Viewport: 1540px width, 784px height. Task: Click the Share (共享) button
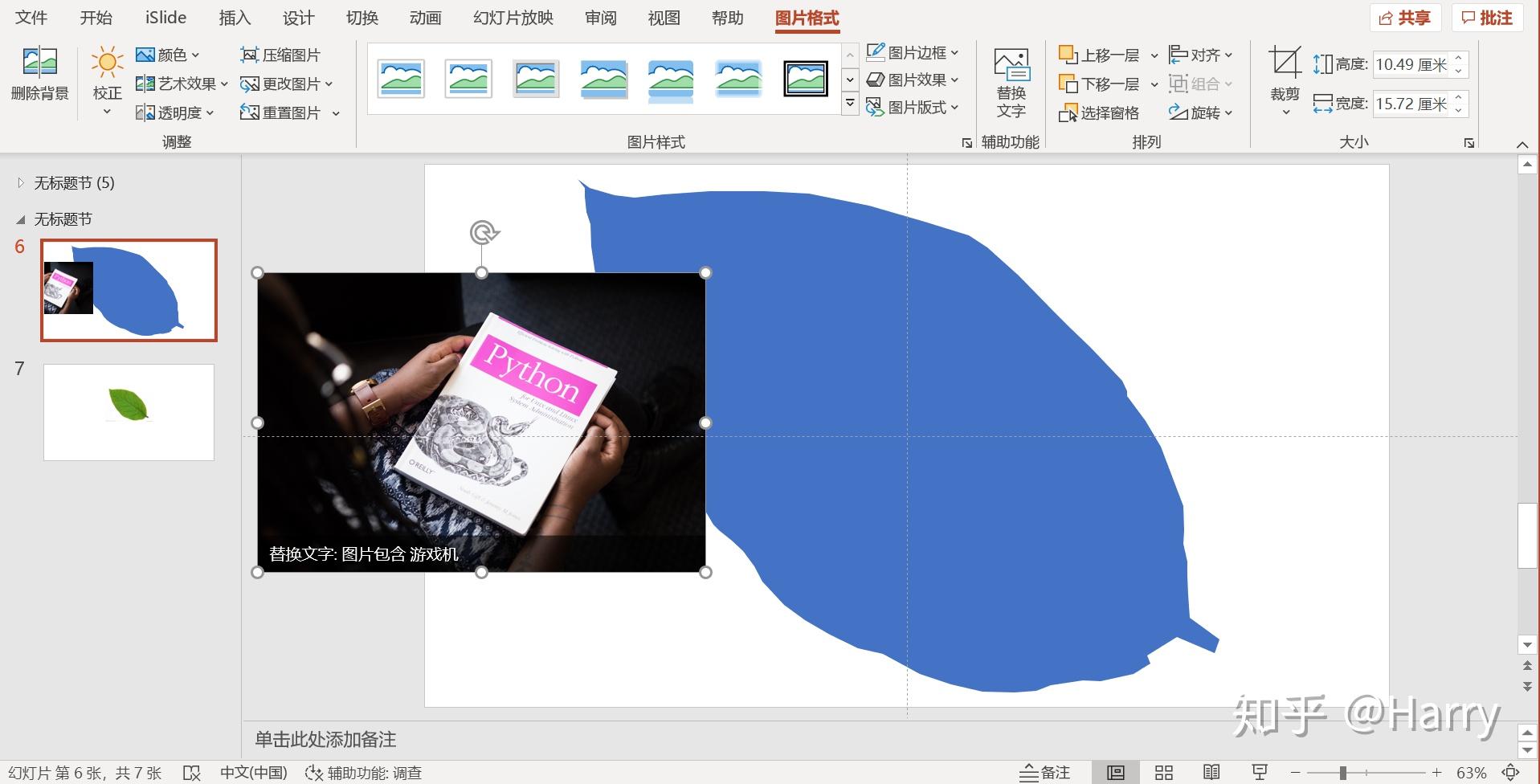[1405, 18]
